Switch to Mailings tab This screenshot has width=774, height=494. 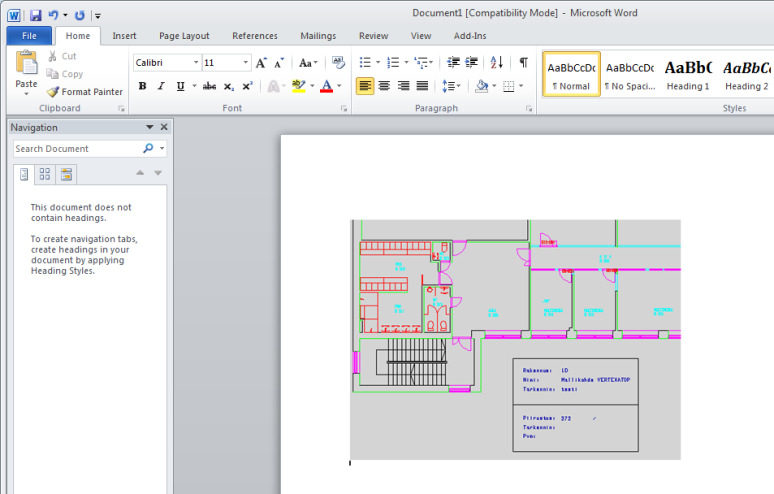318,36
